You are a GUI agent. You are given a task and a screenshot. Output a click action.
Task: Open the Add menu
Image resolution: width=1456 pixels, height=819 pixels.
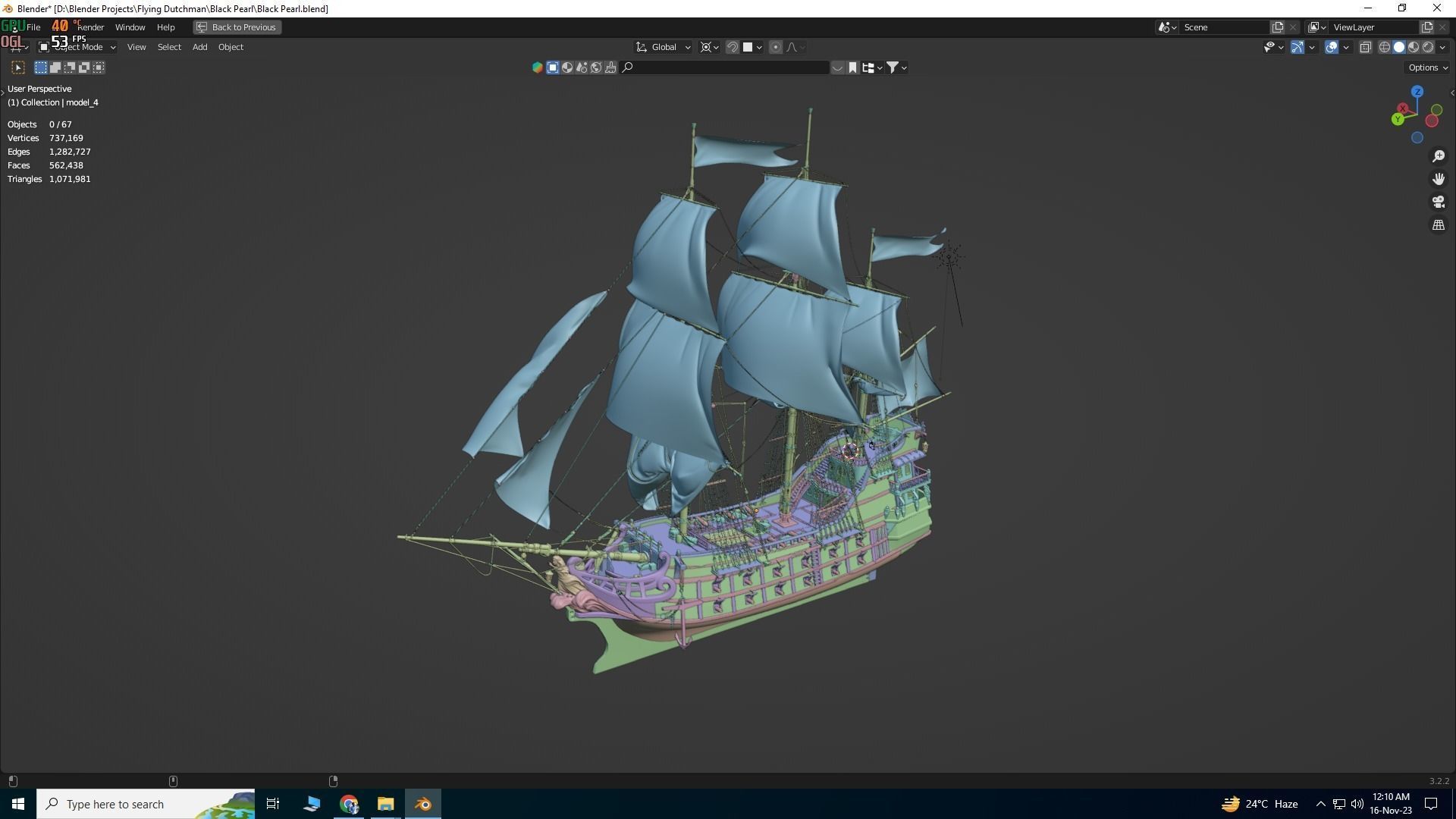pos(199,47)
